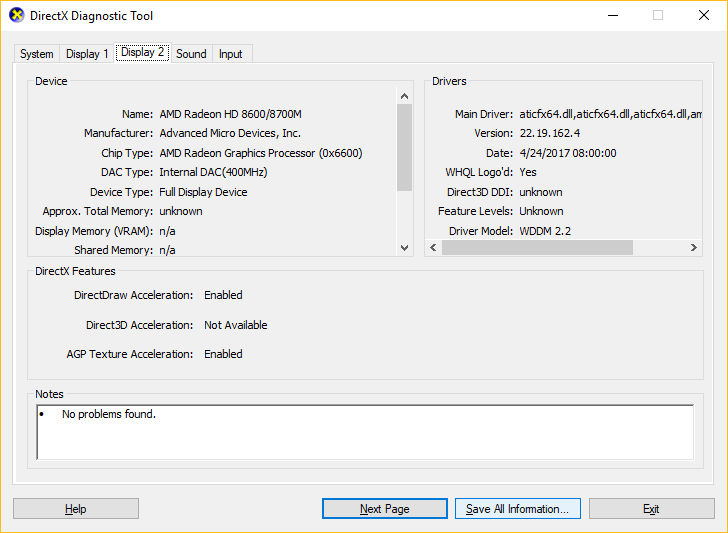
Task: Click manufacturer Advanced Micro Devices, Inc.
Action: [x=230, y=133]
